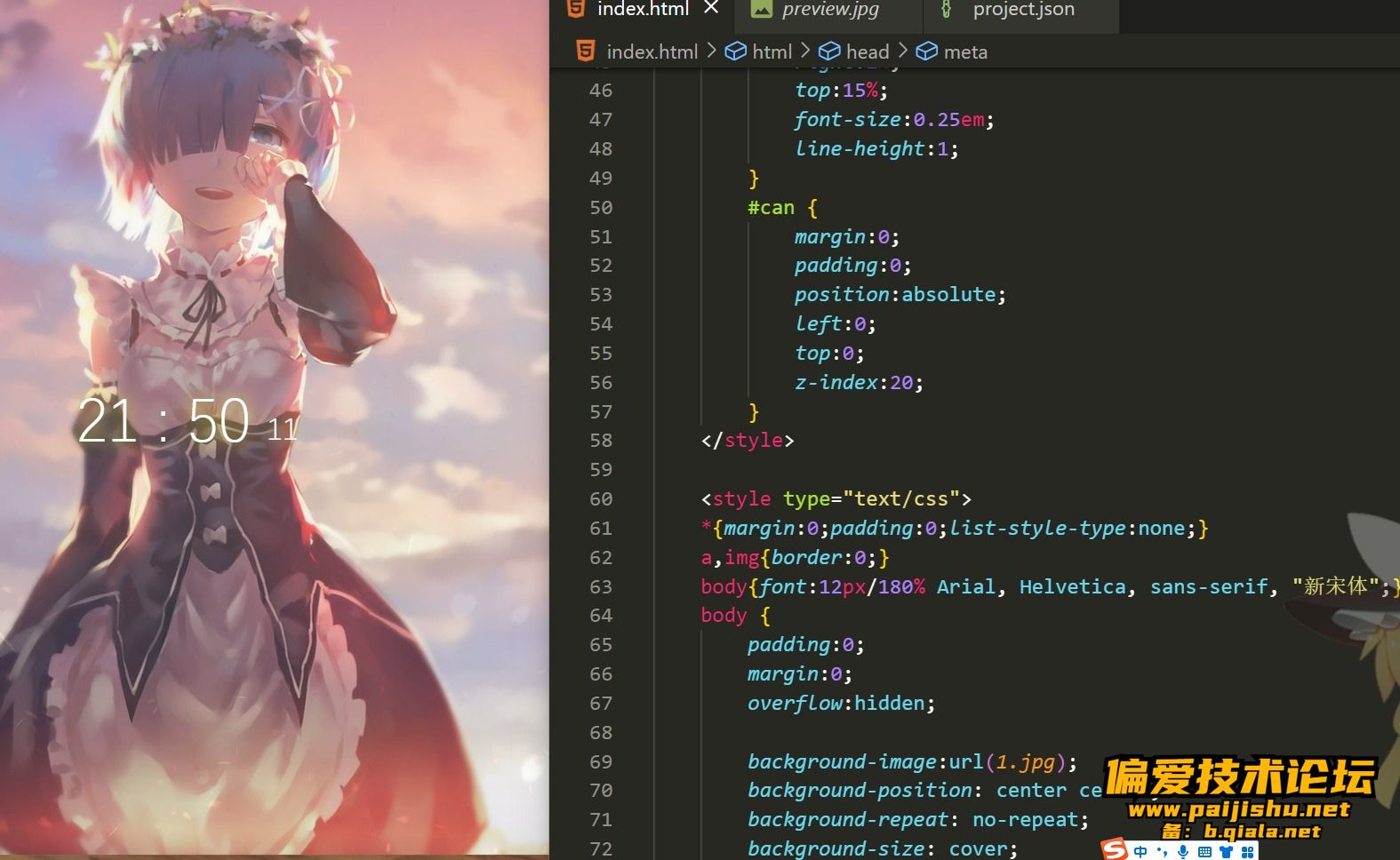Click the microphone voice input icon
This screenshot has height=860, width=1400.
(x=1183, y=851)
